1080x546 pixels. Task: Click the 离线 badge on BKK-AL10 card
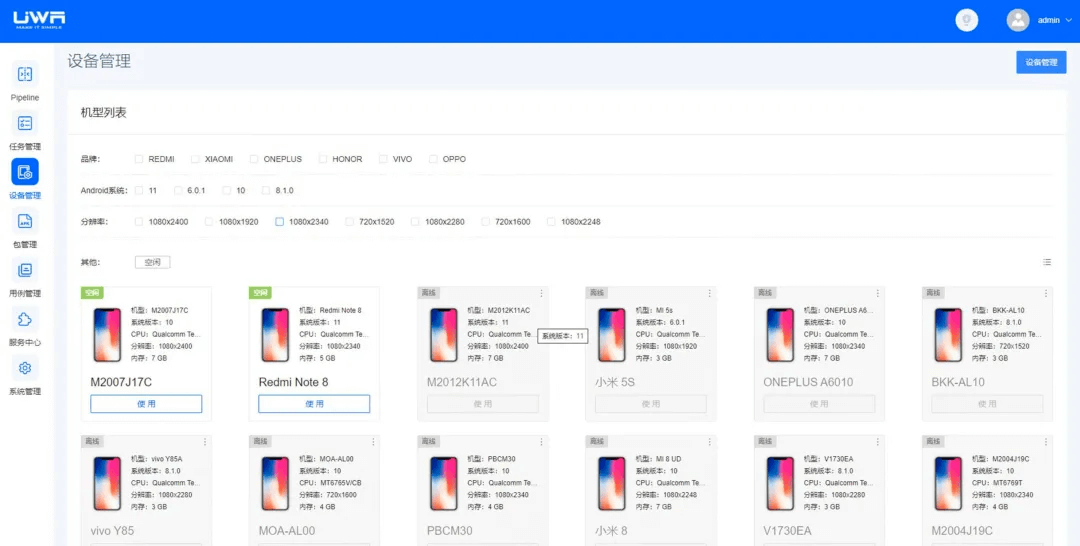[x=933, y=293]
